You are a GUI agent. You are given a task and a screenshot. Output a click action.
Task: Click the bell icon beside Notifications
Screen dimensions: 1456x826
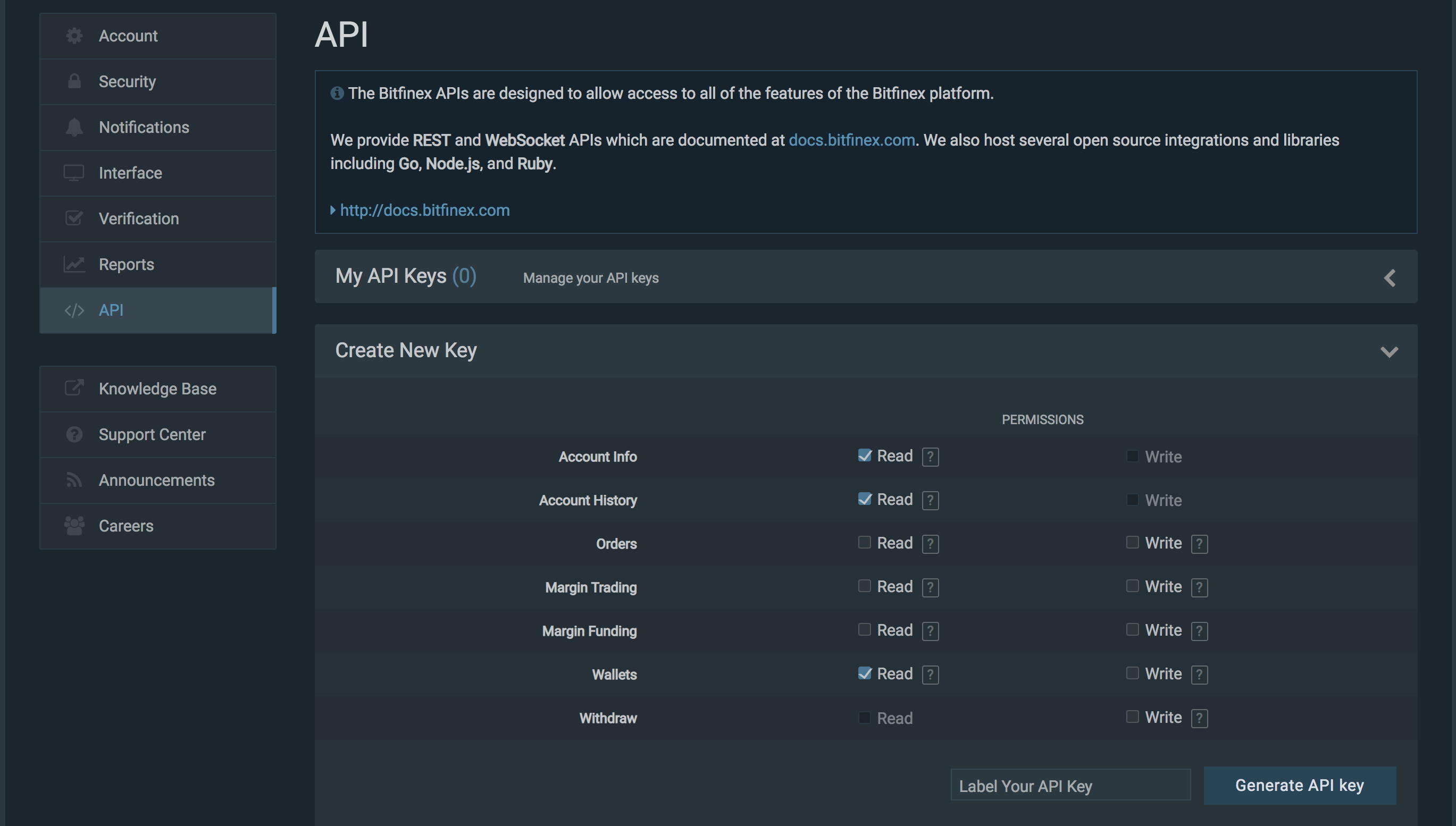coord(74,127)
